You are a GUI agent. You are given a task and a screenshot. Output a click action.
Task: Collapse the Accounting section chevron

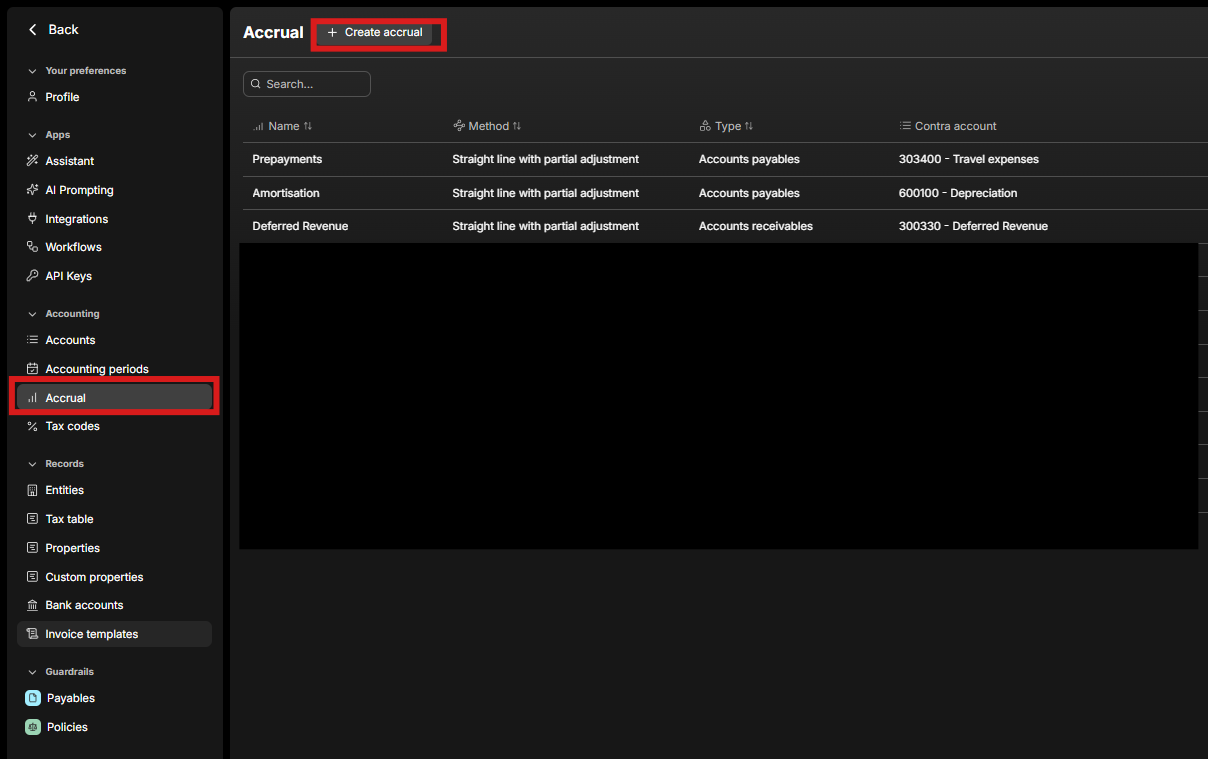(x=32, y=314)
